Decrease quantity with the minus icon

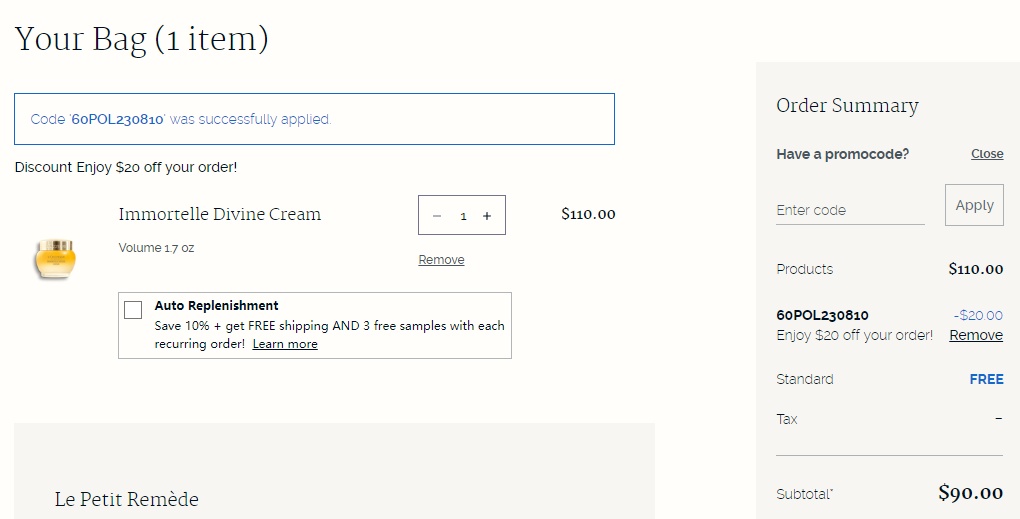coord(437,216)
